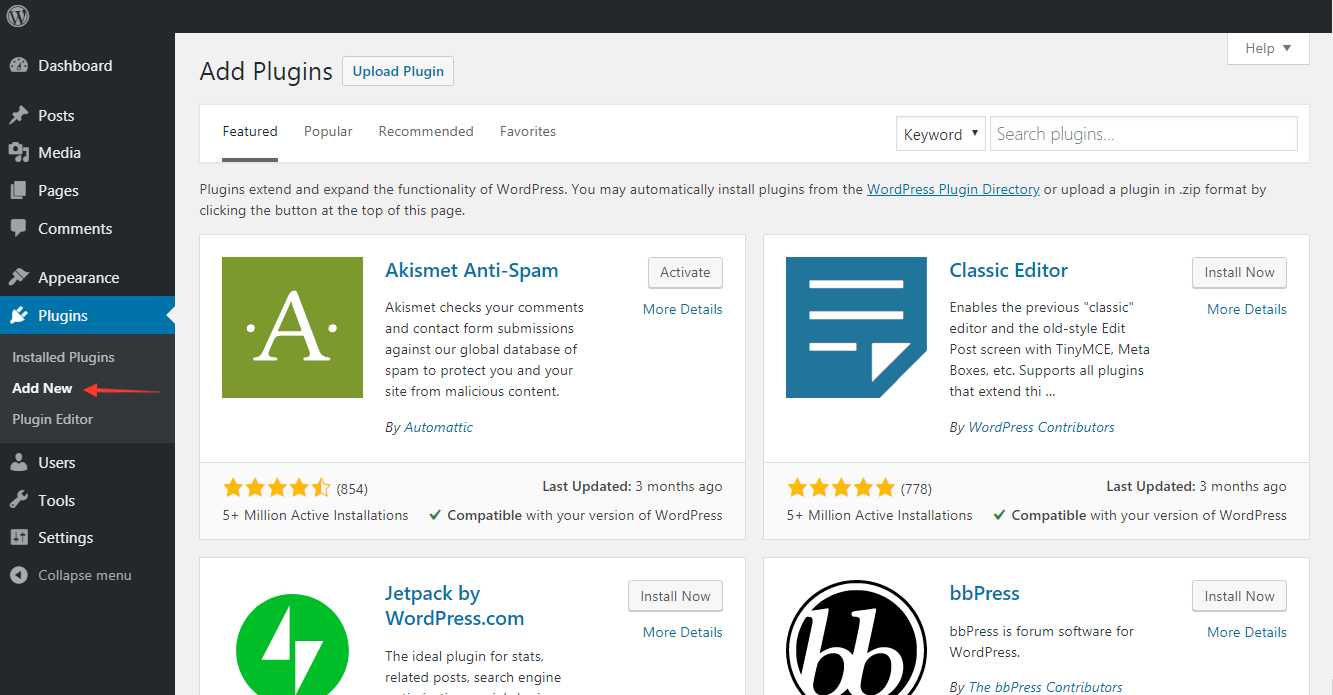Click the Appearance paintbrush icon
This screenshot has width=1333, height=695.
[18, 278]
